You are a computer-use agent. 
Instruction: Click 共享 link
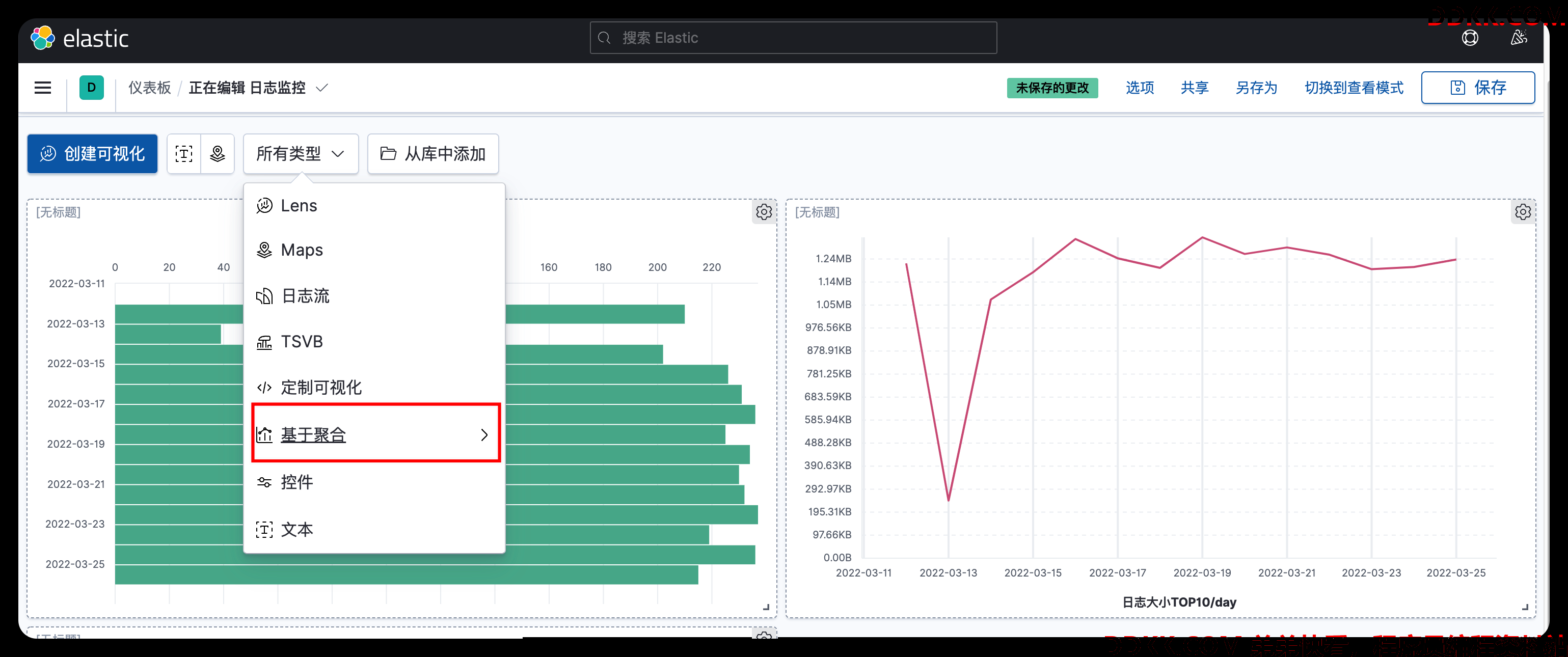(x=1194, y=88)
